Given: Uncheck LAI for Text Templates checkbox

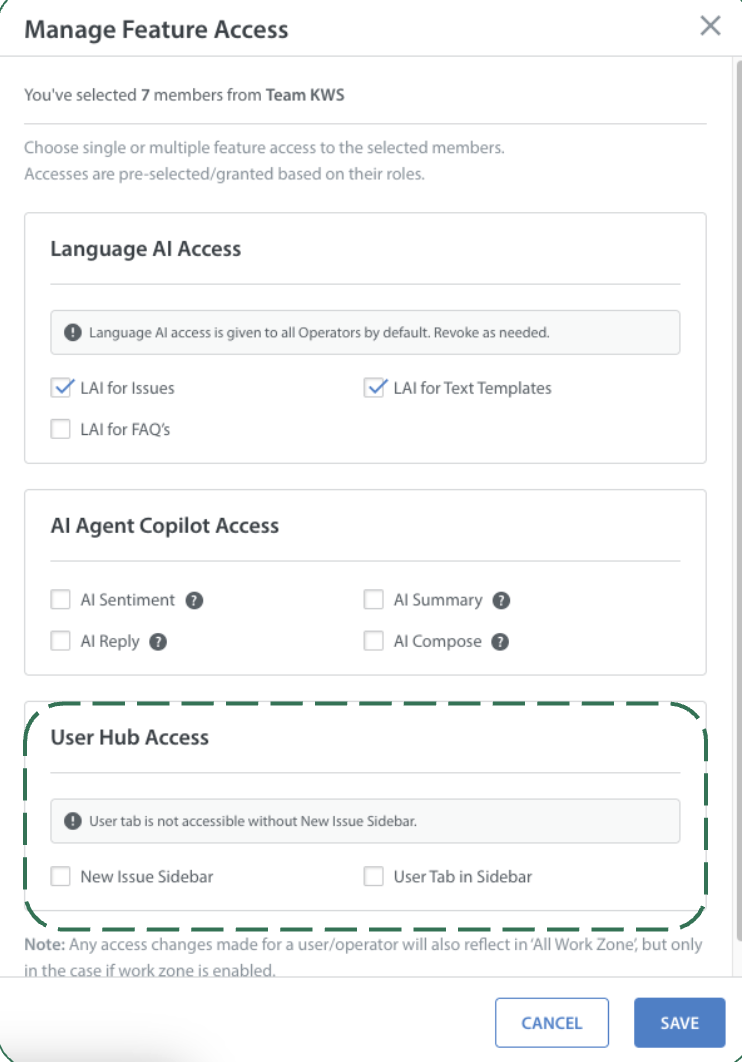Looking at the screenshot, I should click(374, 388).
